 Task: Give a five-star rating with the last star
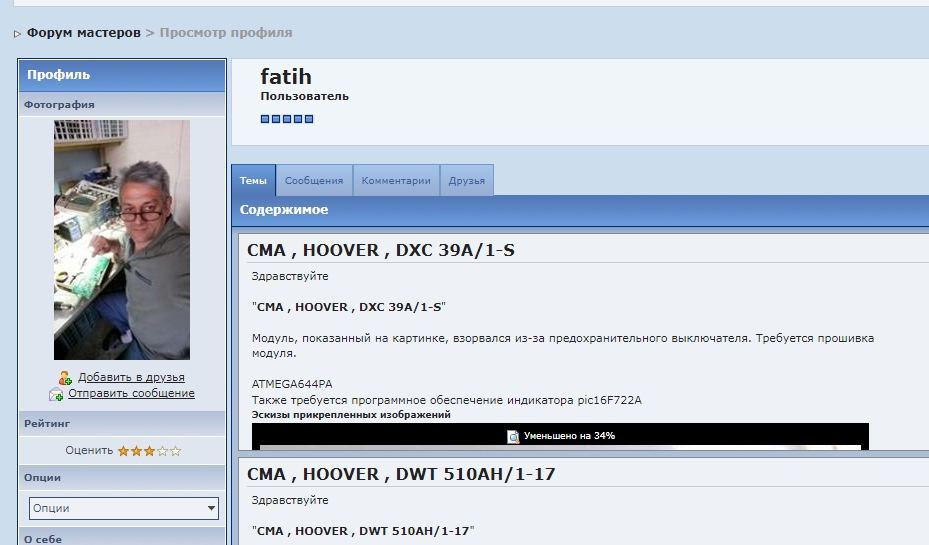pyautogui.click(x=176, y=451)
